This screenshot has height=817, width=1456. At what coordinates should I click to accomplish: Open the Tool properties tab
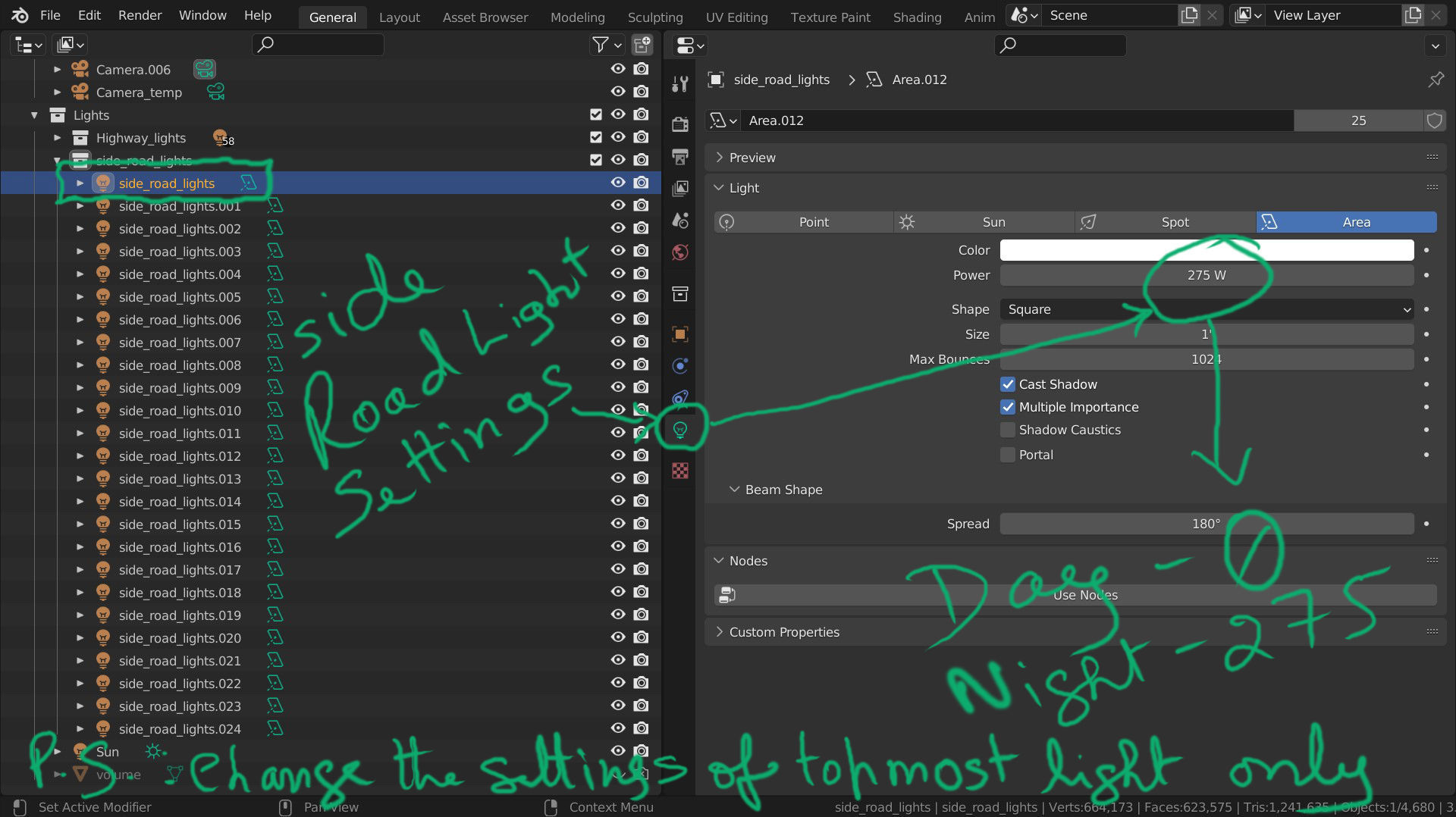(680, 83)
